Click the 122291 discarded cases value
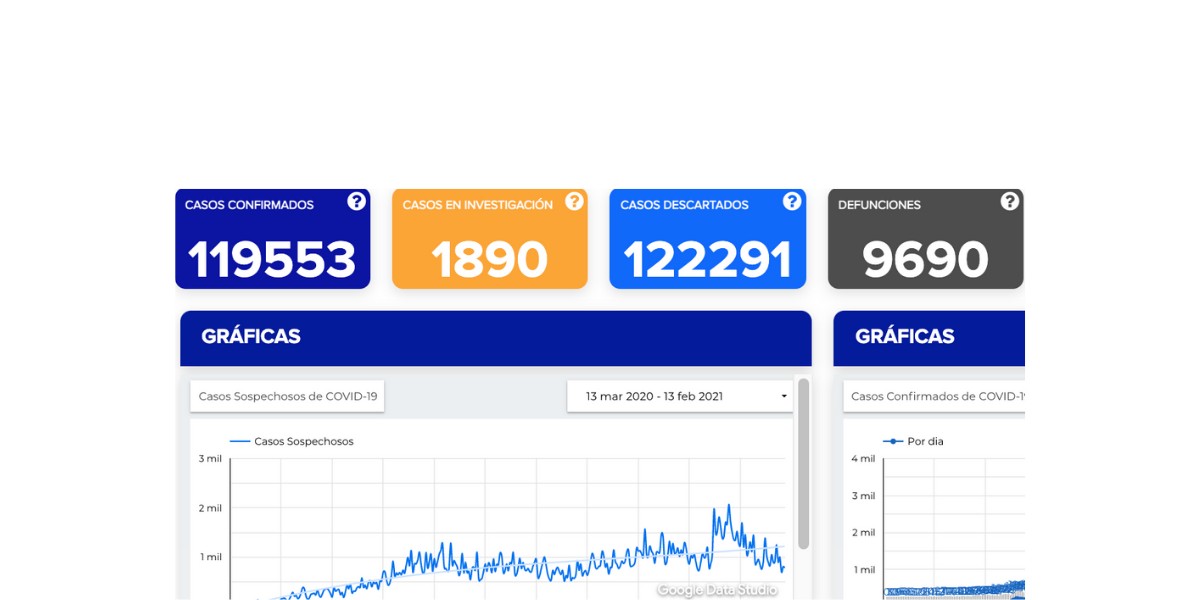Viewport: 1200px width, 600px height. [x=707, y=260]
